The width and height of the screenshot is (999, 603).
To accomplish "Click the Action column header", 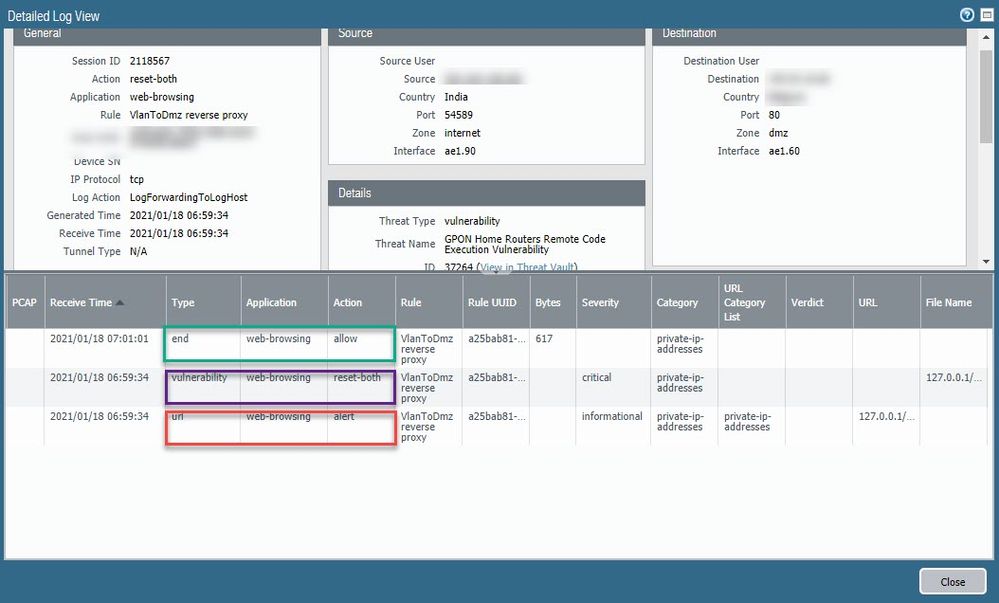I will click(x=347, y=302).
